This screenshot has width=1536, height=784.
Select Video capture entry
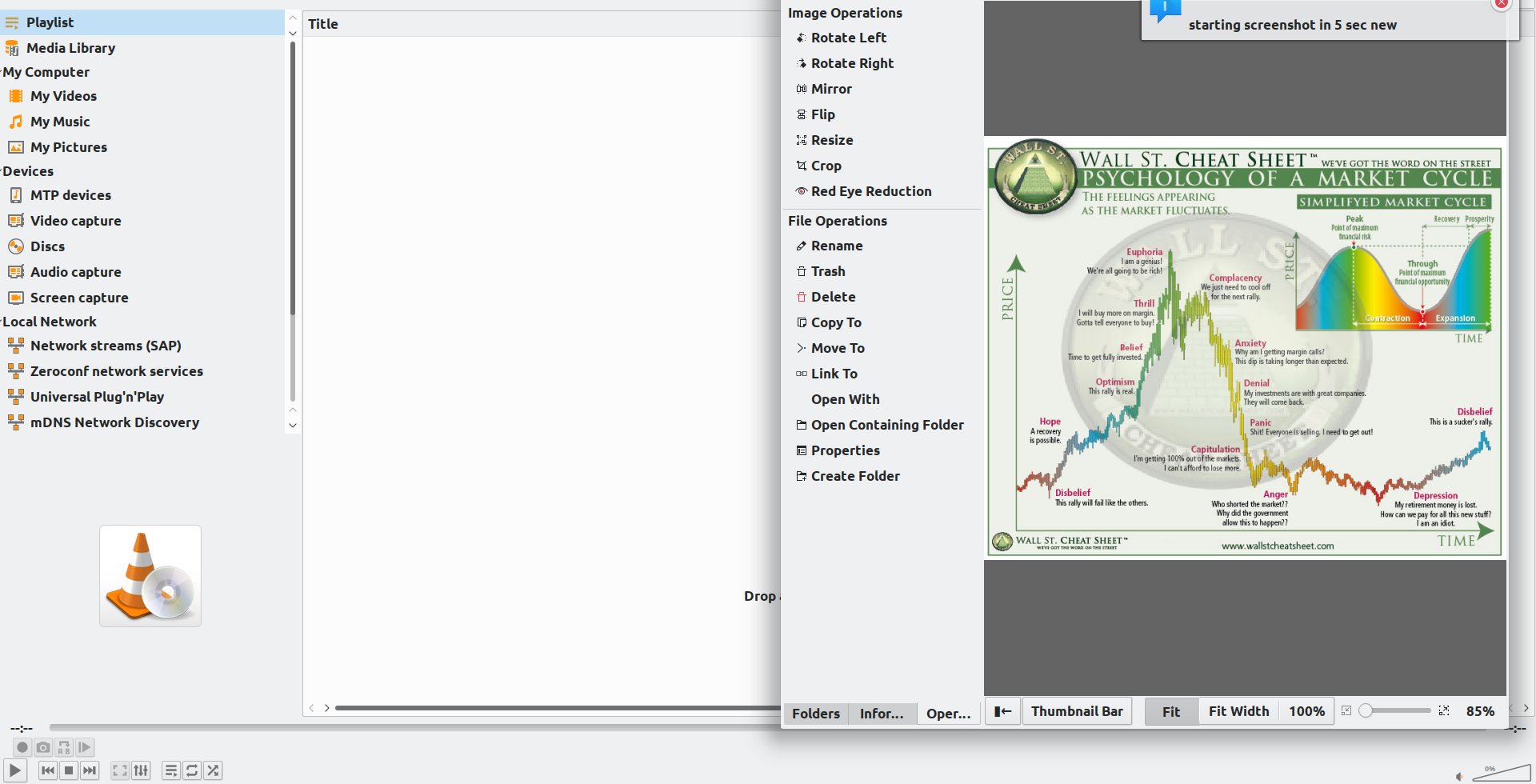click(142, 221)
